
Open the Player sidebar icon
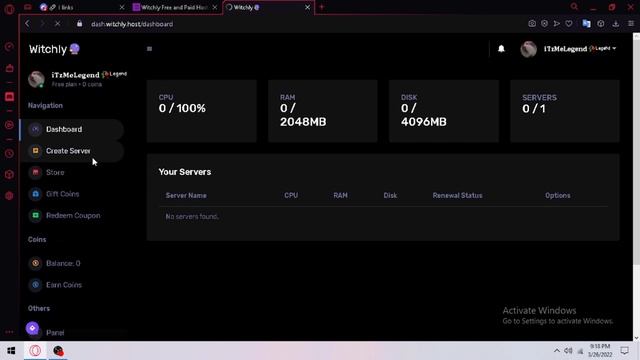click(9, 125)
